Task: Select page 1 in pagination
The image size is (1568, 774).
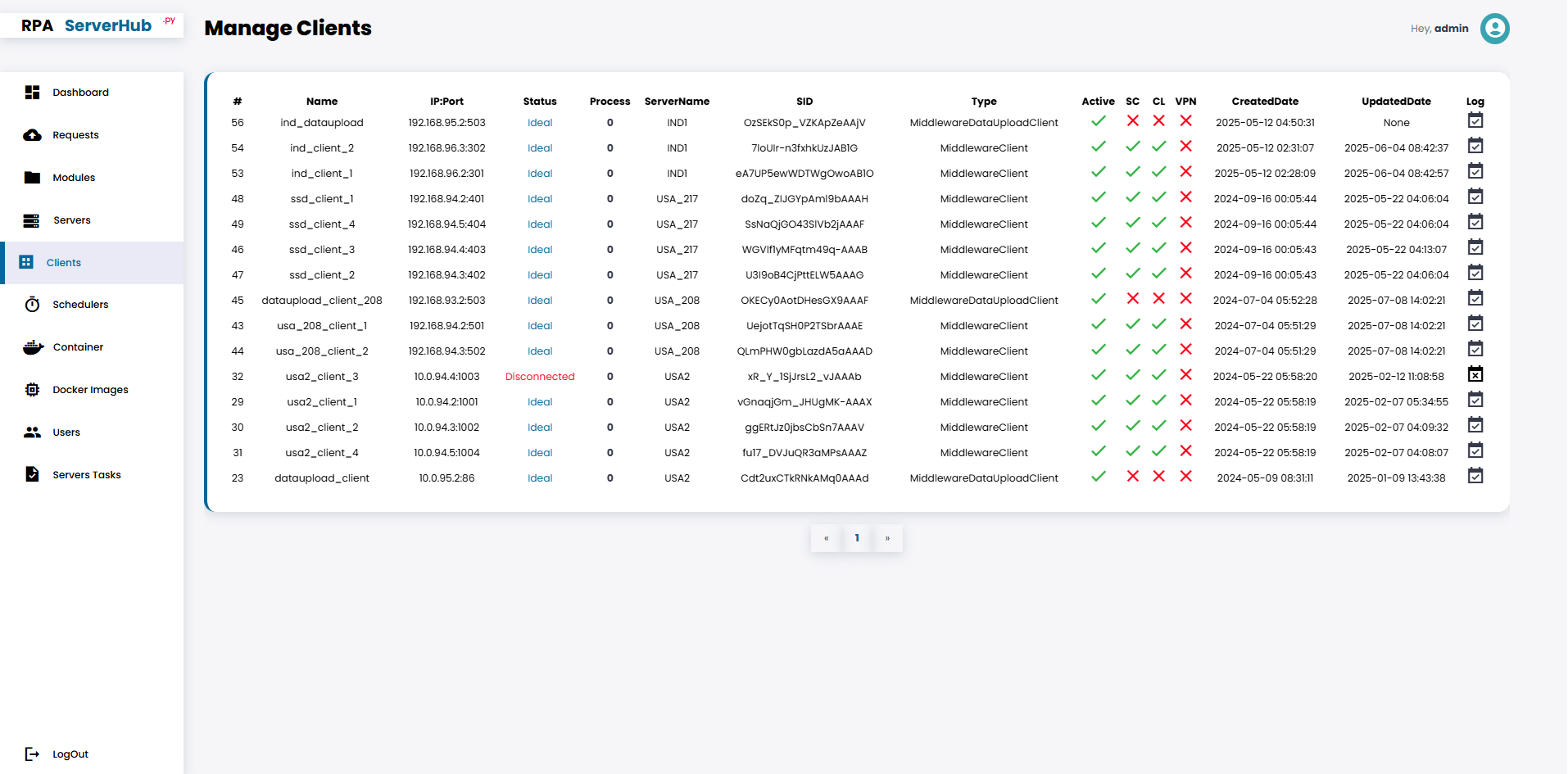Action: pos(857,538)
